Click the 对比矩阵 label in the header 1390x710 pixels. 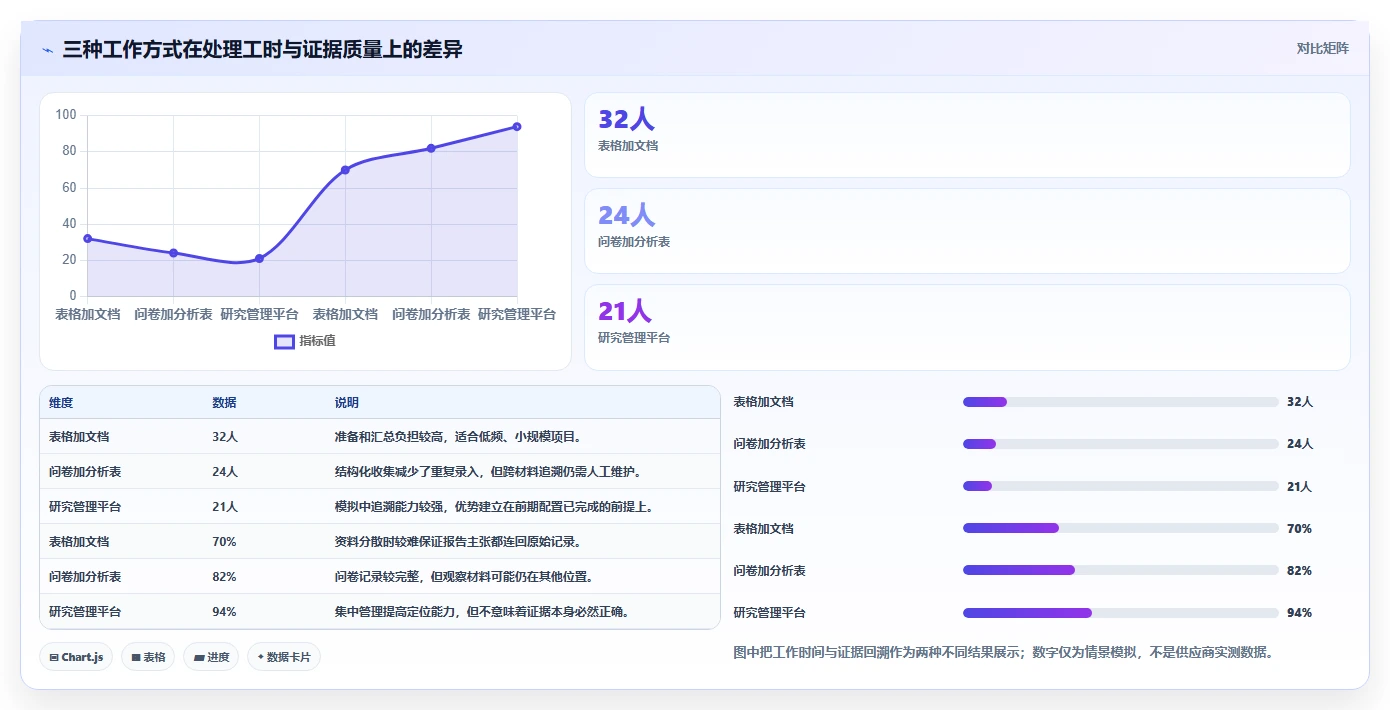point(1322,49)
